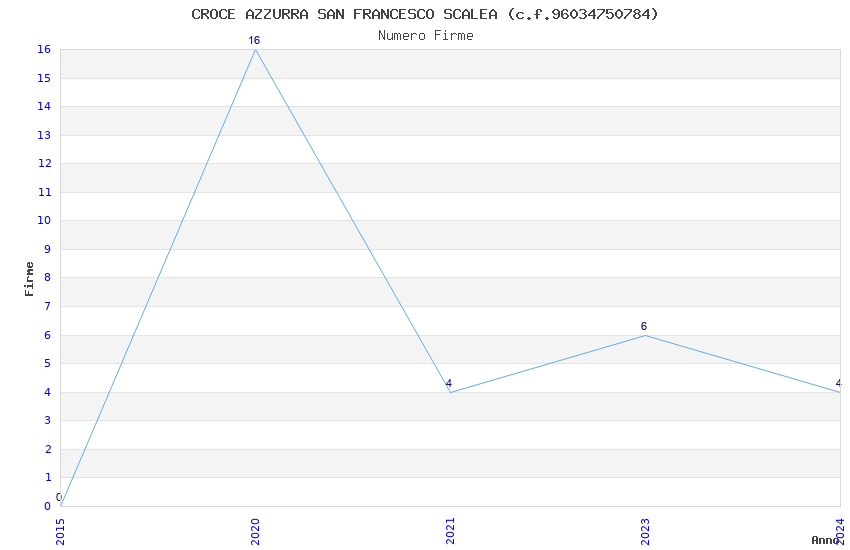Screen dimensions: 850x550
Task: Click the data label 6 above 2023
Action: point(644,326)
